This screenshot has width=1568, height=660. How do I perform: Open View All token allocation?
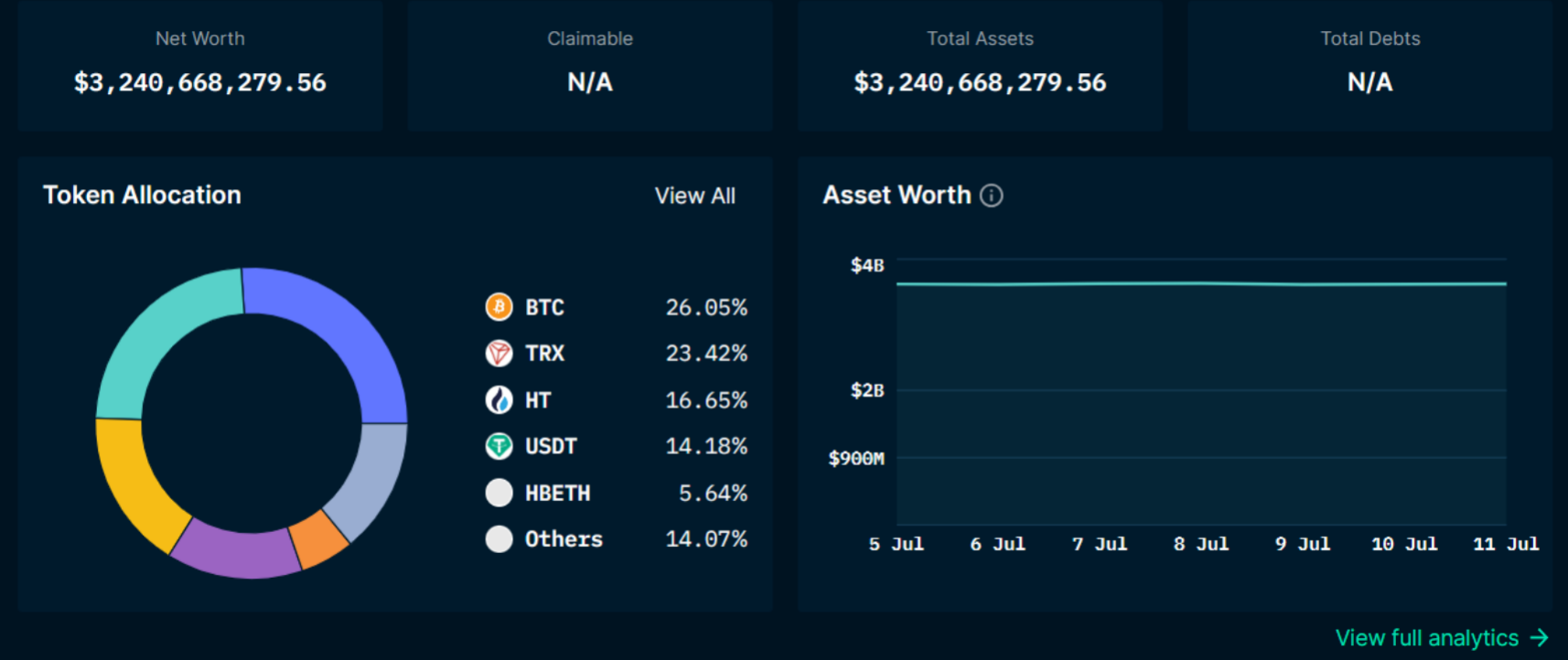pos(695,196)
